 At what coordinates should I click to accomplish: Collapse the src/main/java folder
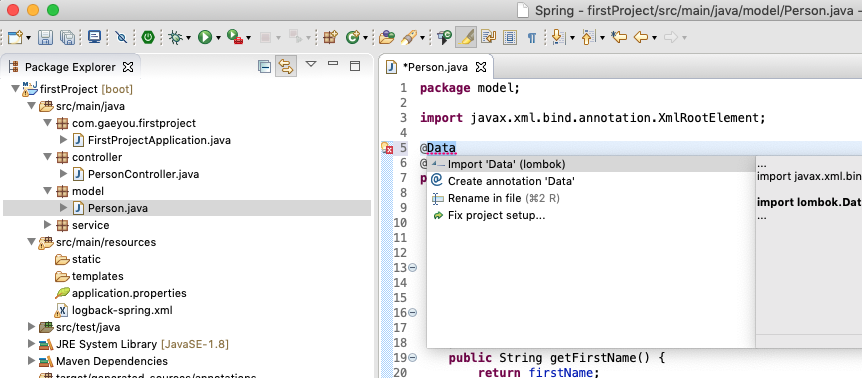pos(31,105)
